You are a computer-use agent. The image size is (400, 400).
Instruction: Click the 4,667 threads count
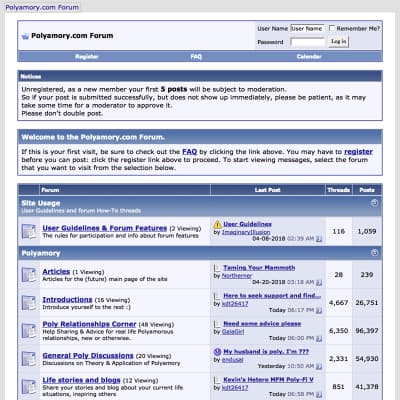pyautogui.click(x=339, y=303)
